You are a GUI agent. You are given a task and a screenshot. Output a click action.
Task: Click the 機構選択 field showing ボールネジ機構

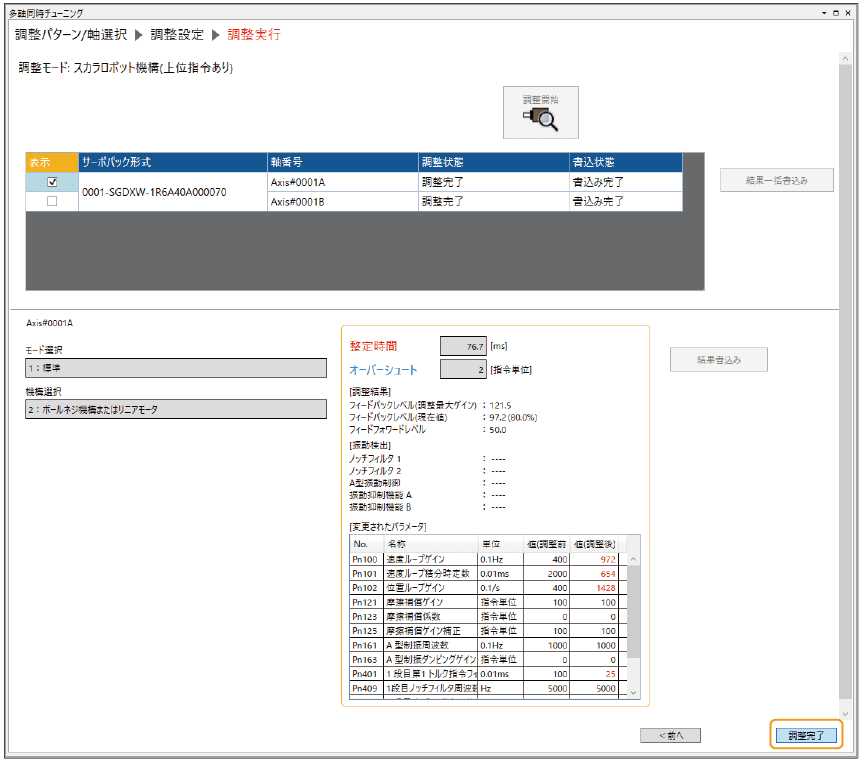pos(176,409)
